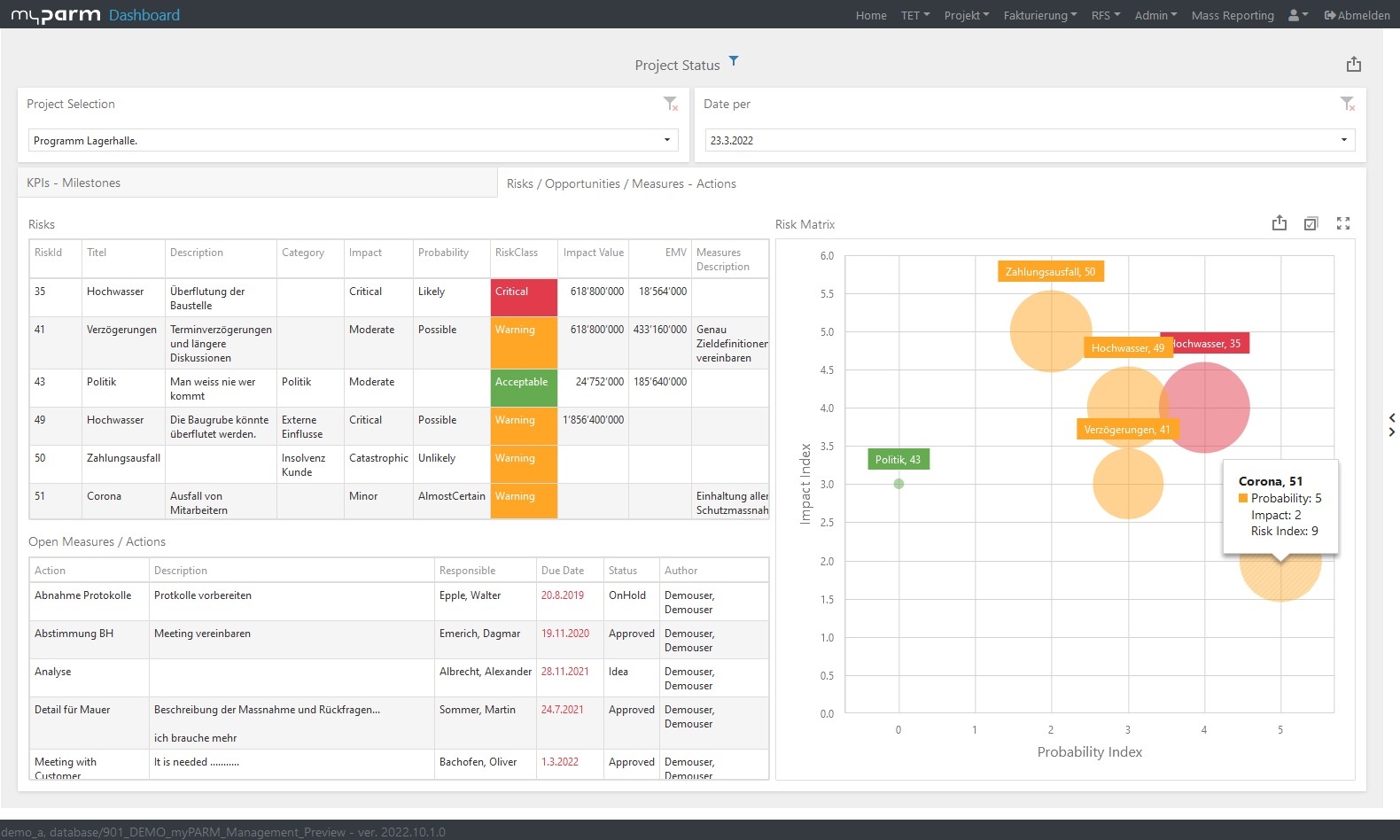Viewport: 1400px width, 840px height.
Task: Toggle the Risk Matrix selection checkbox icon
Action: 1311,223
